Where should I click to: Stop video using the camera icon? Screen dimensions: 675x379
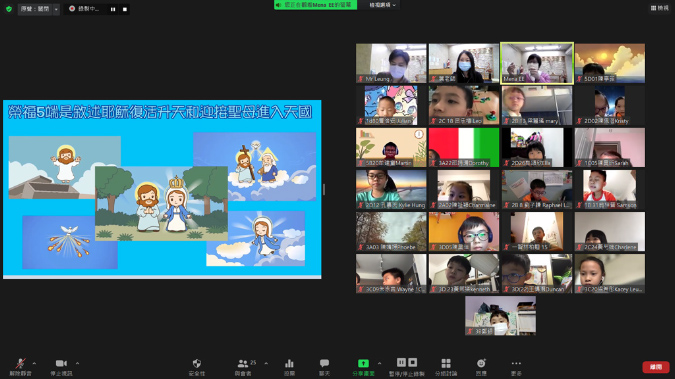61,367
